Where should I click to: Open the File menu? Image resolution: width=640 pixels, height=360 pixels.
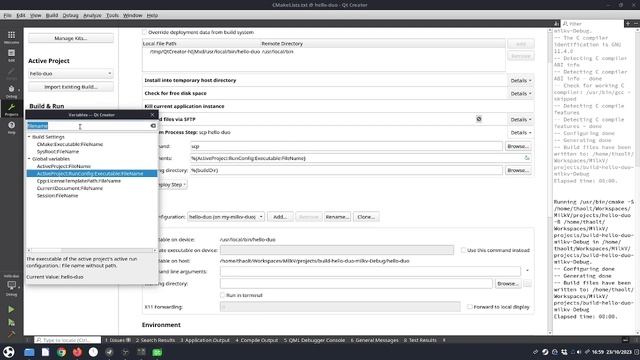point(7,15)
